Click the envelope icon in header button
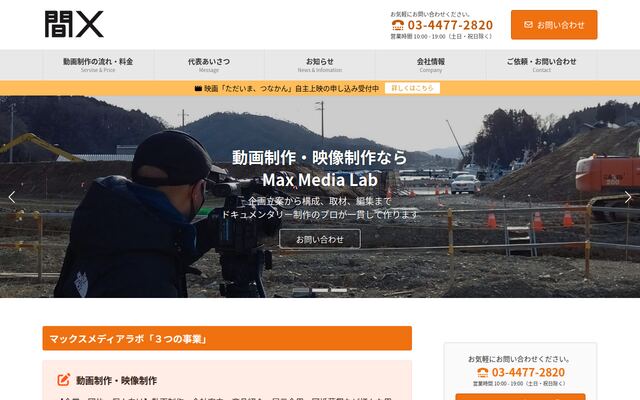 click(x=528, y=25)
